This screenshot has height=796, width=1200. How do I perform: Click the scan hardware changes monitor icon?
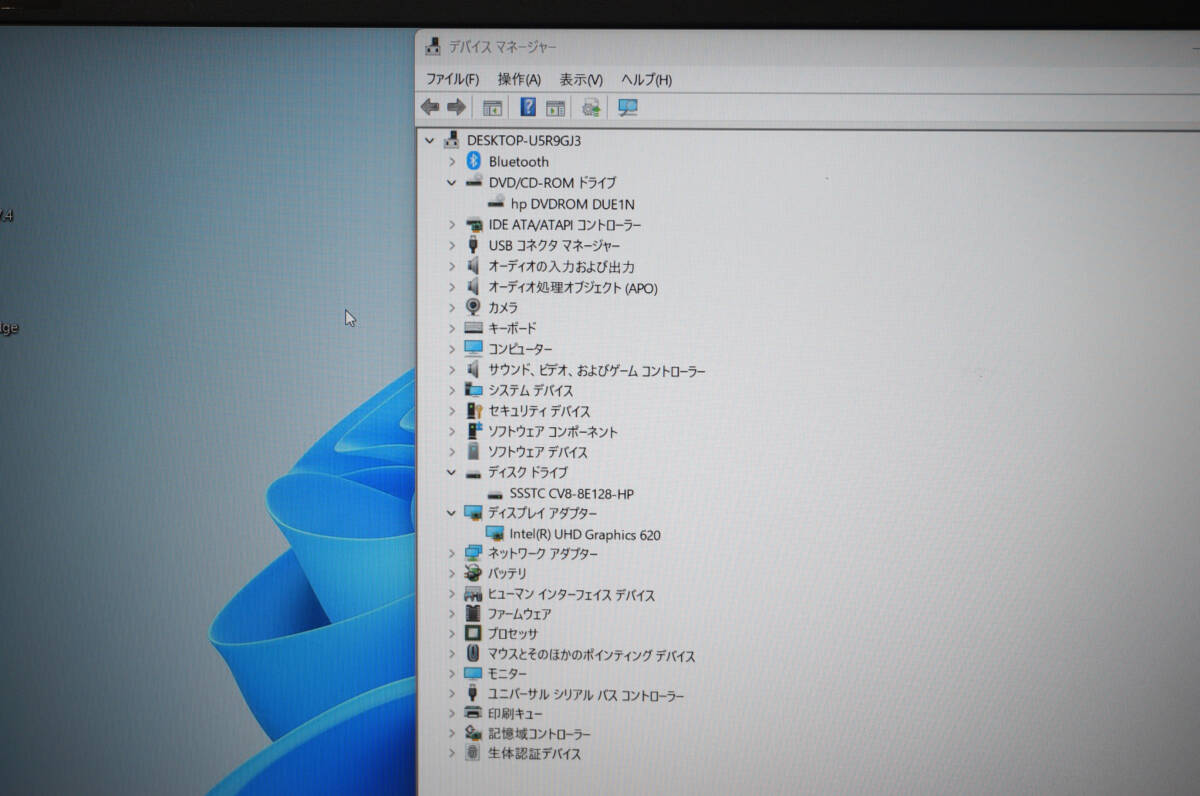pyautogui.click(x=628, y=107)
